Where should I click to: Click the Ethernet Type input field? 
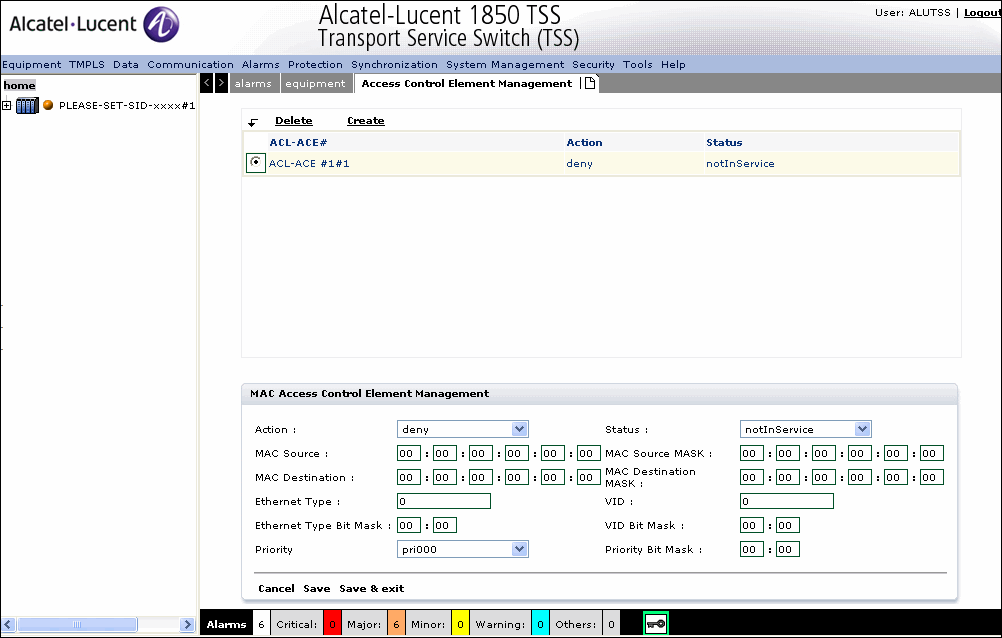pyautogui.click(x=444, y=501)
